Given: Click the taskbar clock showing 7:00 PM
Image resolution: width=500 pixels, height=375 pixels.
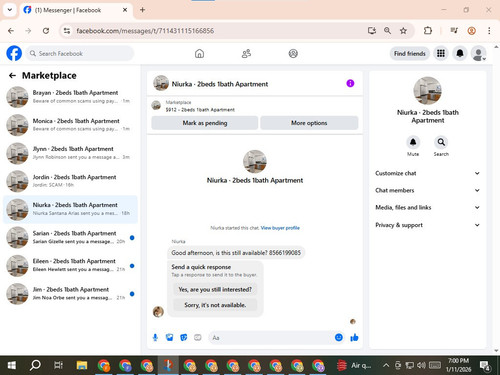Looking at the screenshot, I should click(458, 365).
